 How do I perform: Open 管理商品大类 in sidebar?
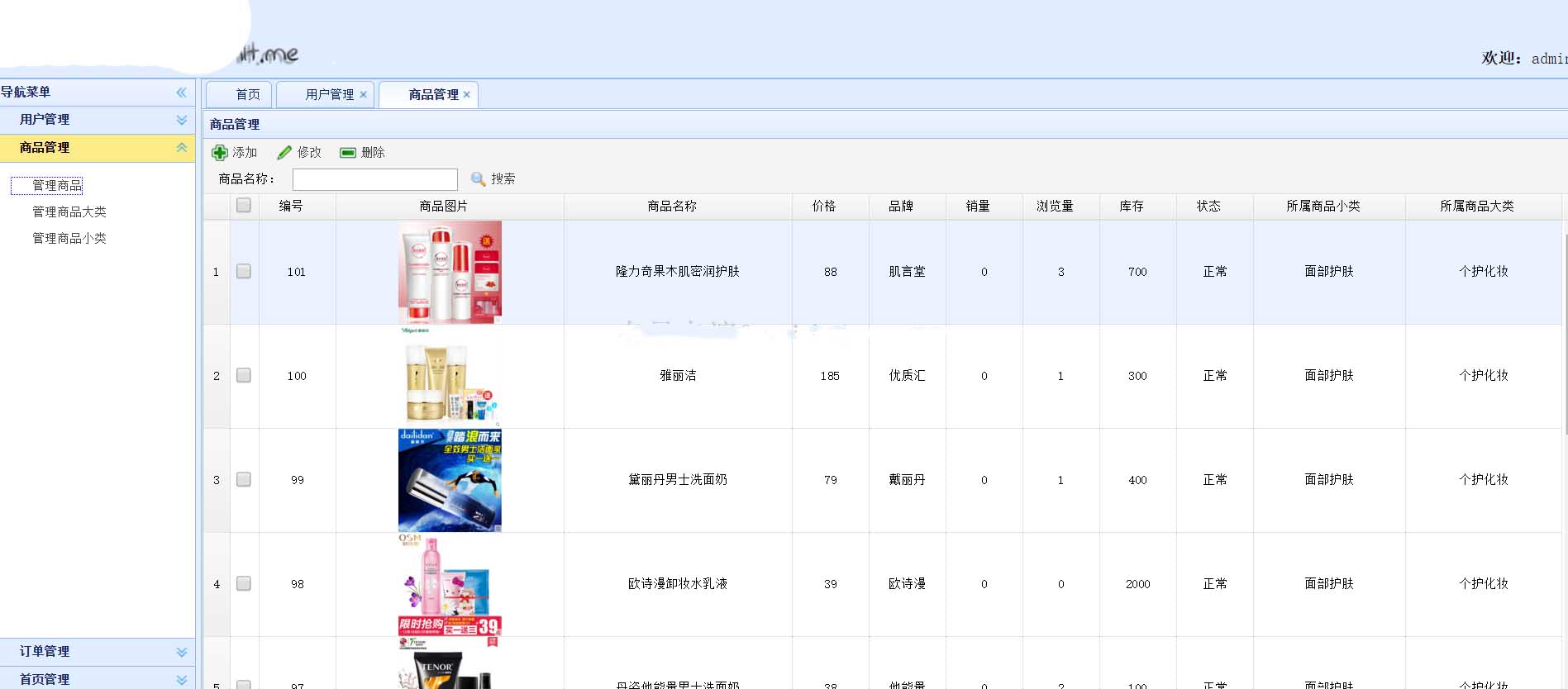point(69,212)
